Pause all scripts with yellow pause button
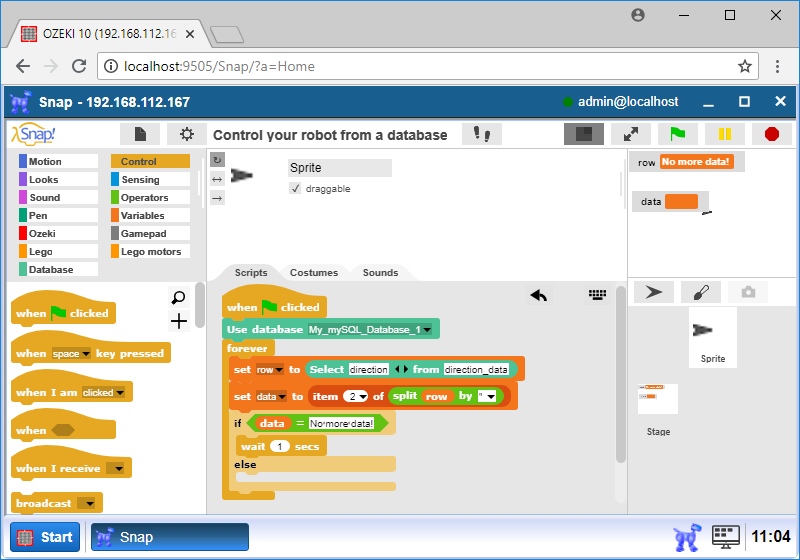This screenshot has width=800, height=560. 724,134
